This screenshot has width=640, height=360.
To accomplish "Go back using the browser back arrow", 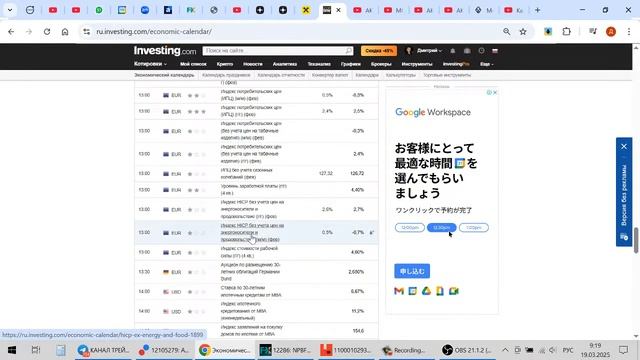I will point(11,31).
